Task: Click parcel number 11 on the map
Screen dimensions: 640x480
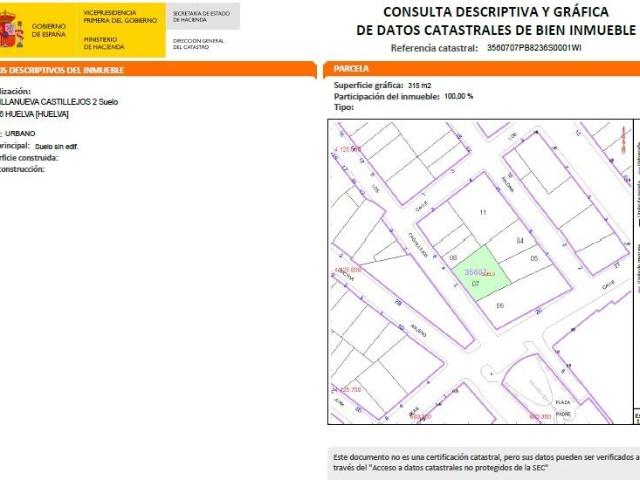Action: [483, 212]
